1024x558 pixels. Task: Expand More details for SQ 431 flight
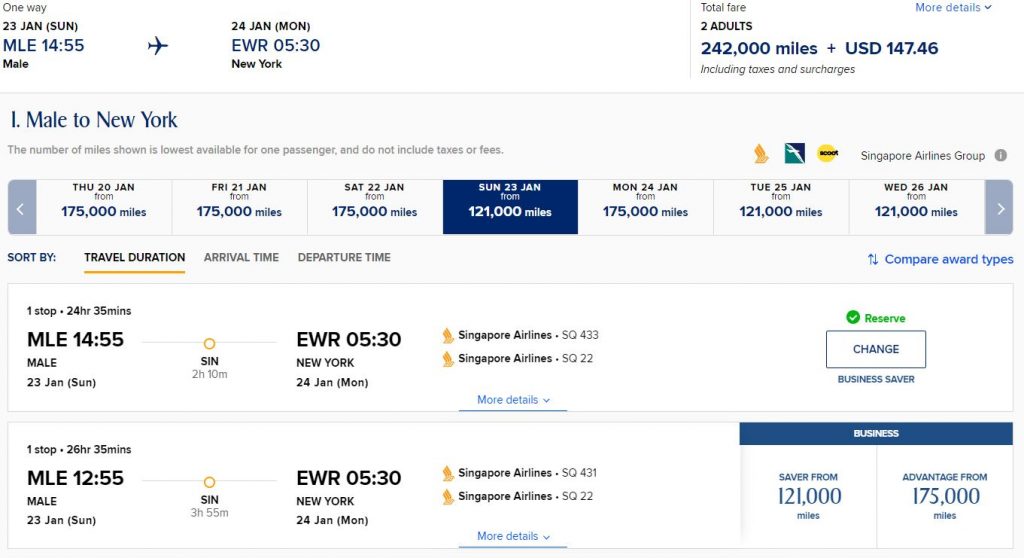click(513, 536)
